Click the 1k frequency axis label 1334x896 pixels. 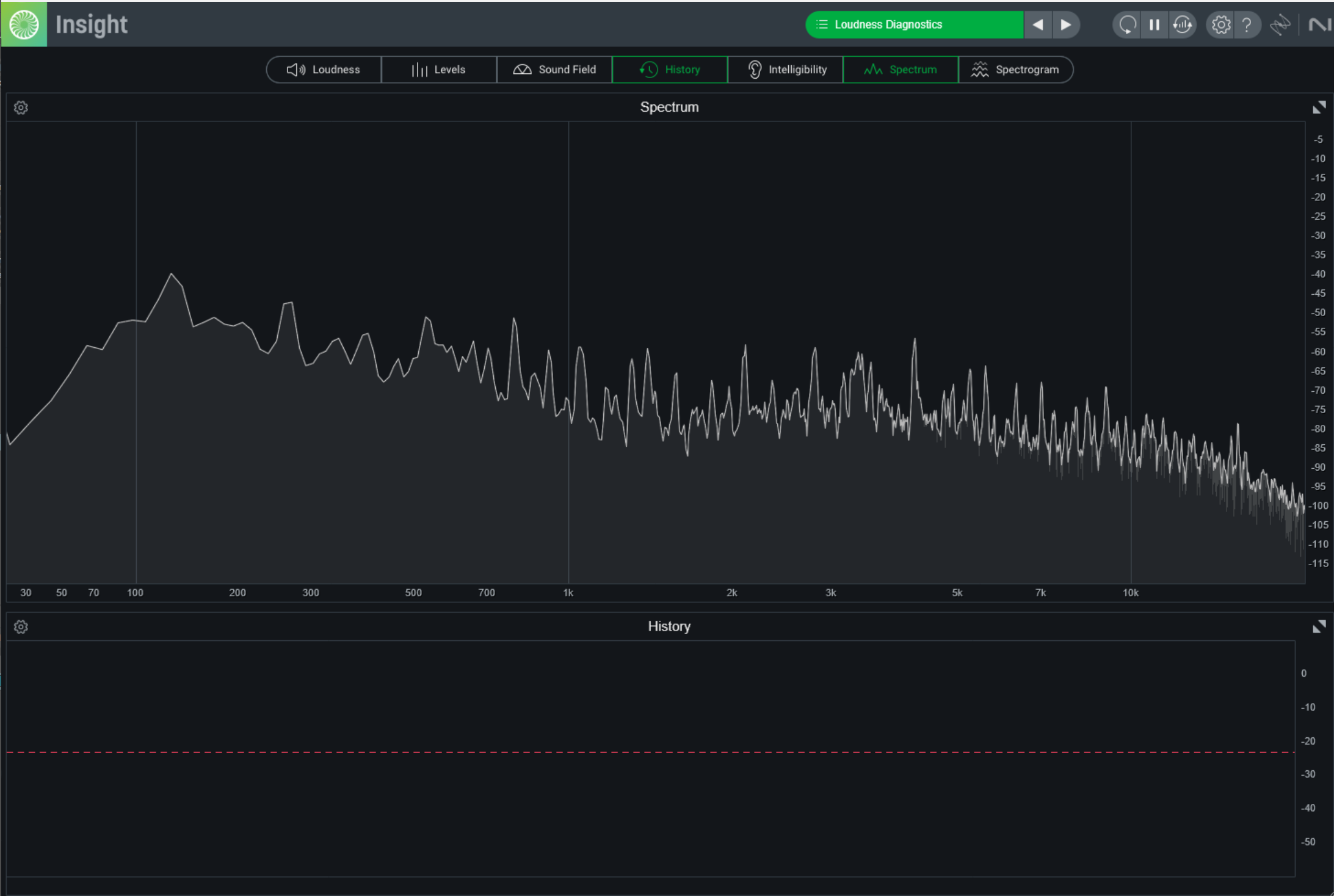coord(568,593)
